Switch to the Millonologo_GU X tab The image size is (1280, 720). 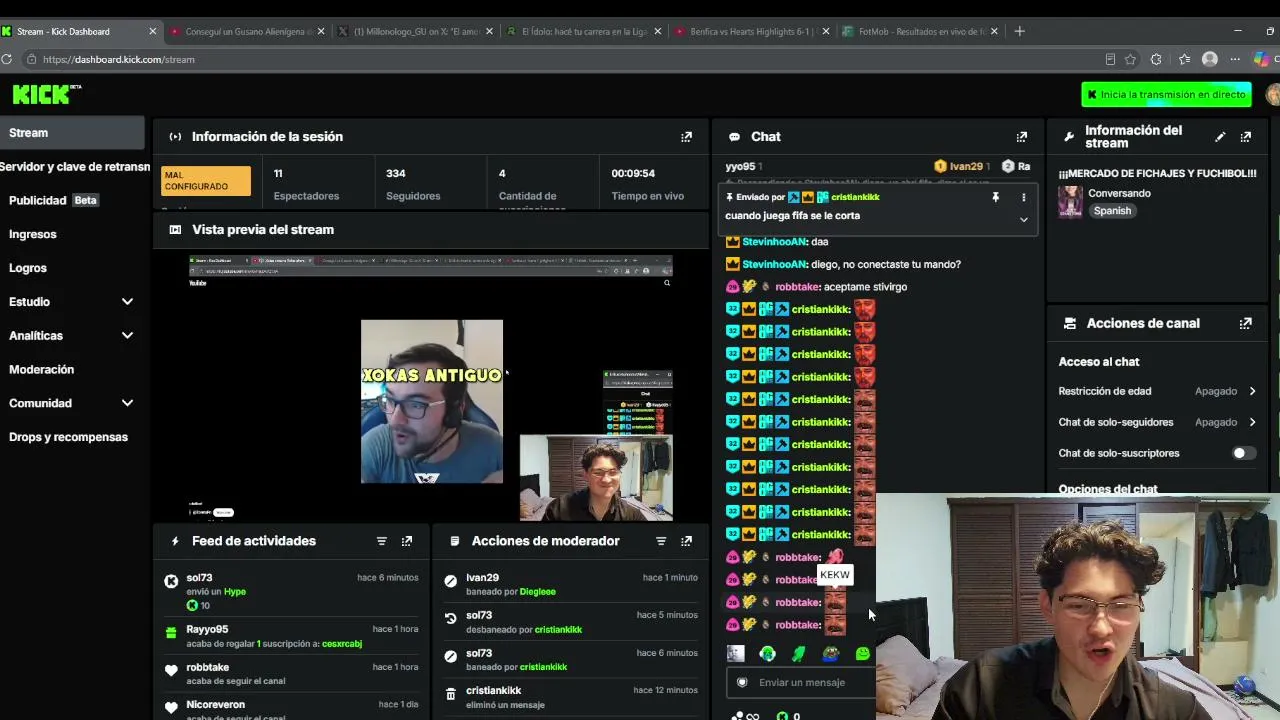414,31
